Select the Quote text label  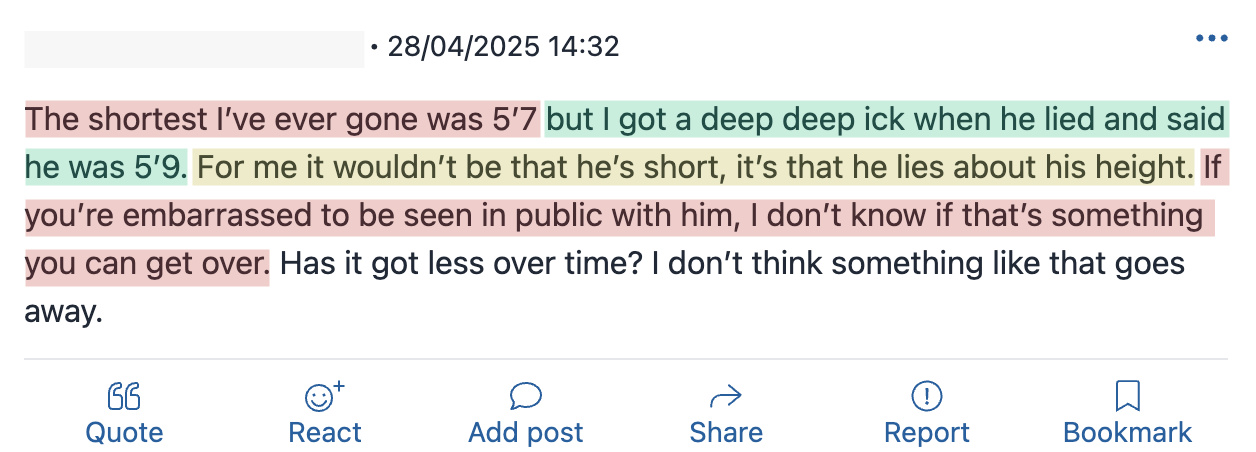(x=124, y=432)
